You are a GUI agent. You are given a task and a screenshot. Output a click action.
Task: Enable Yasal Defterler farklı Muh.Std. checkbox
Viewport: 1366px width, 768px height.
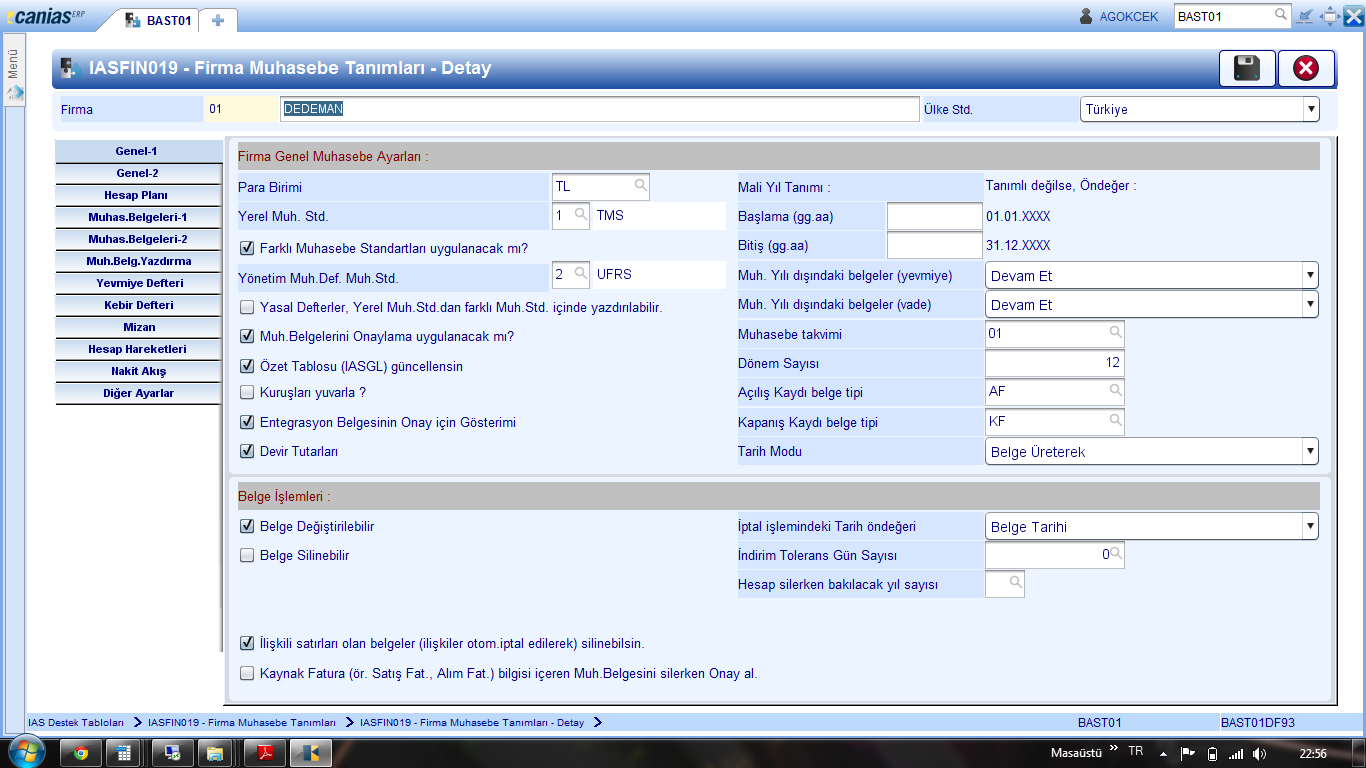pyautogui.click(x=247, y=307)
